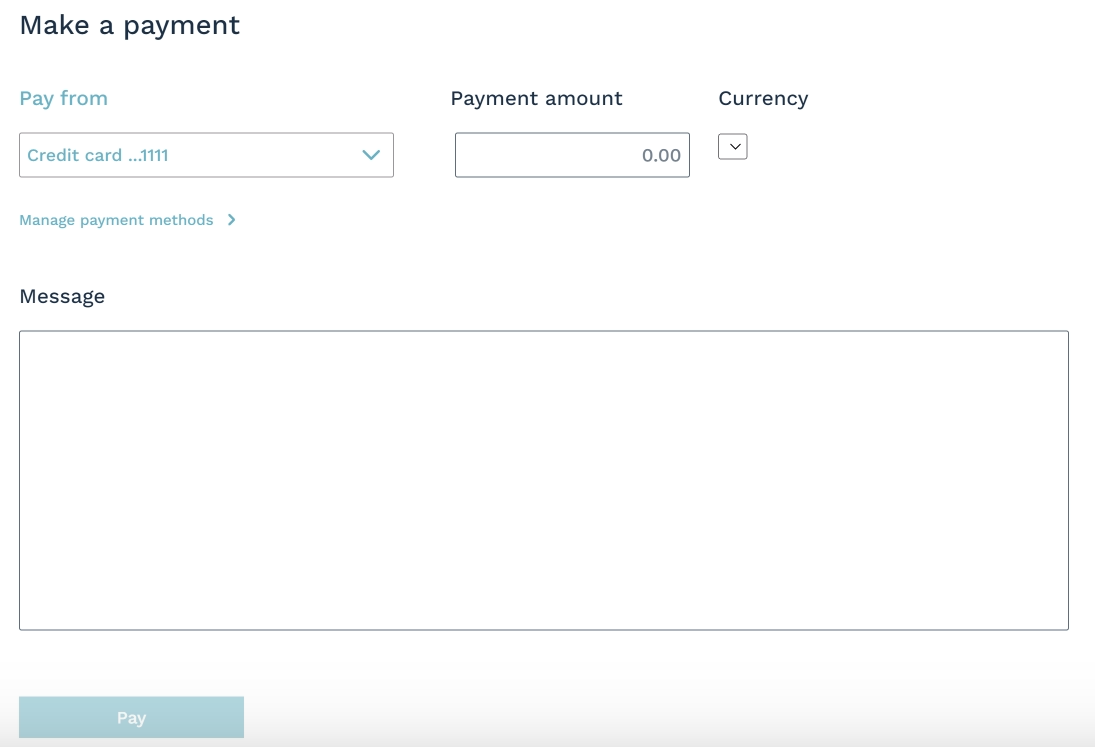The height and width of the screenshot is (747, 1095).
Task: Click the Payment amount label
Action: pyautogui.click(x=536, y=98)
